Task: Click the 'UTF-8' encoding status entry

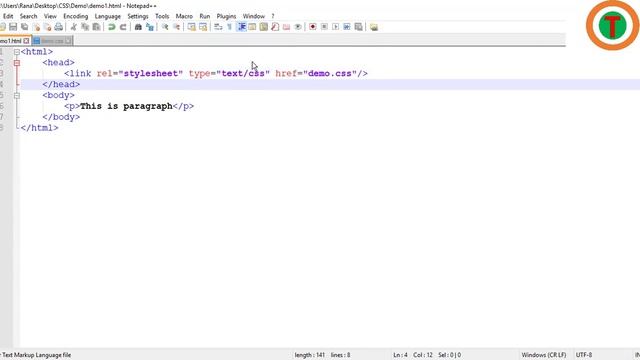Action: (584, 355)
